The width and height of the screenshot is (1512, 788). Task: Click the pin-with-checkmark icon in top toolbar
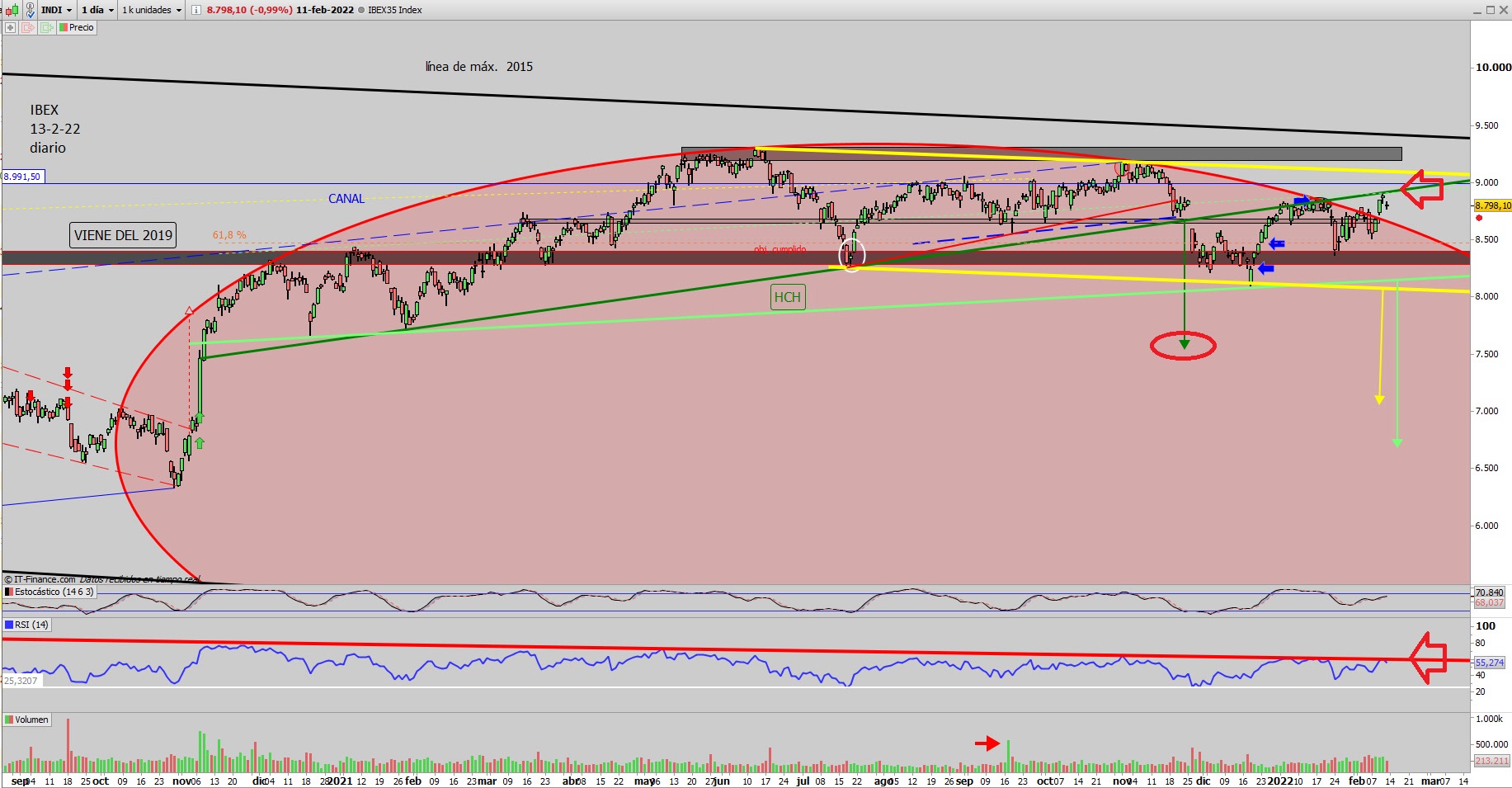[x=30, y=10]
